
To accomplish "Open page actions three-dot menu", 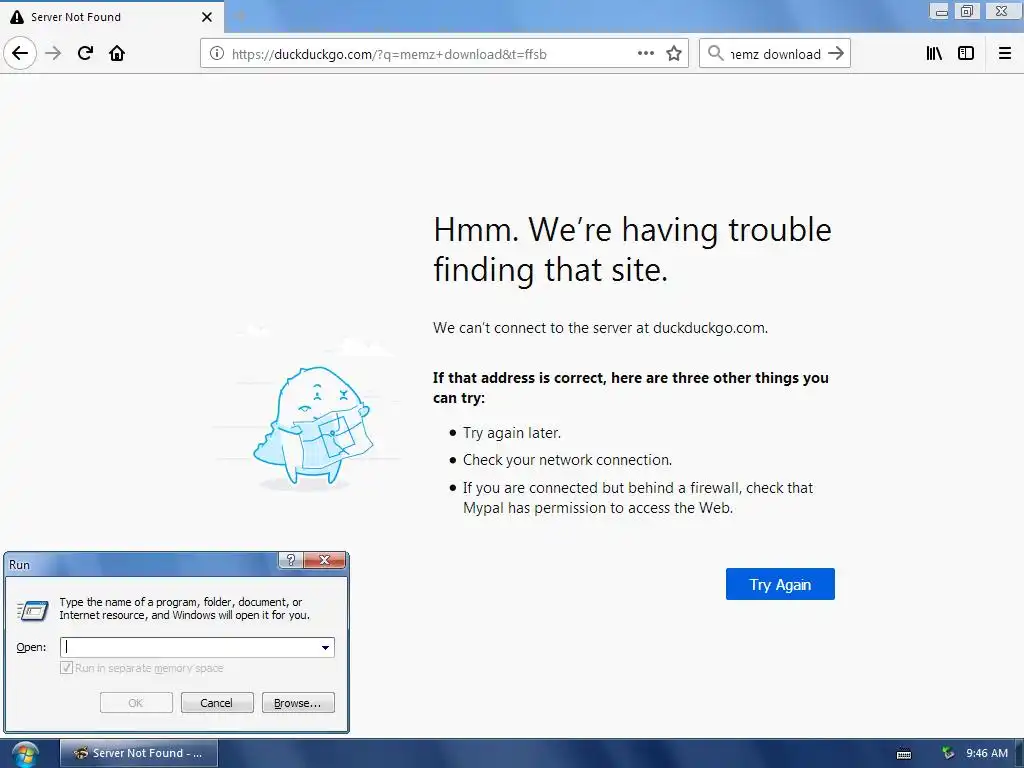I will 645,54.
